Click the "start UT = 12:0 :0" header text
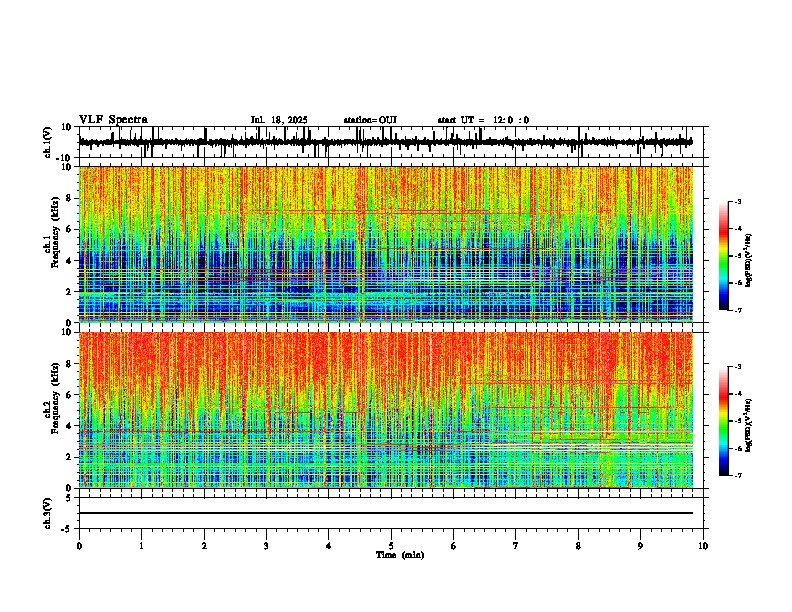Image resolution: width=792 pixels, height=612 pixels. [483, 120]
